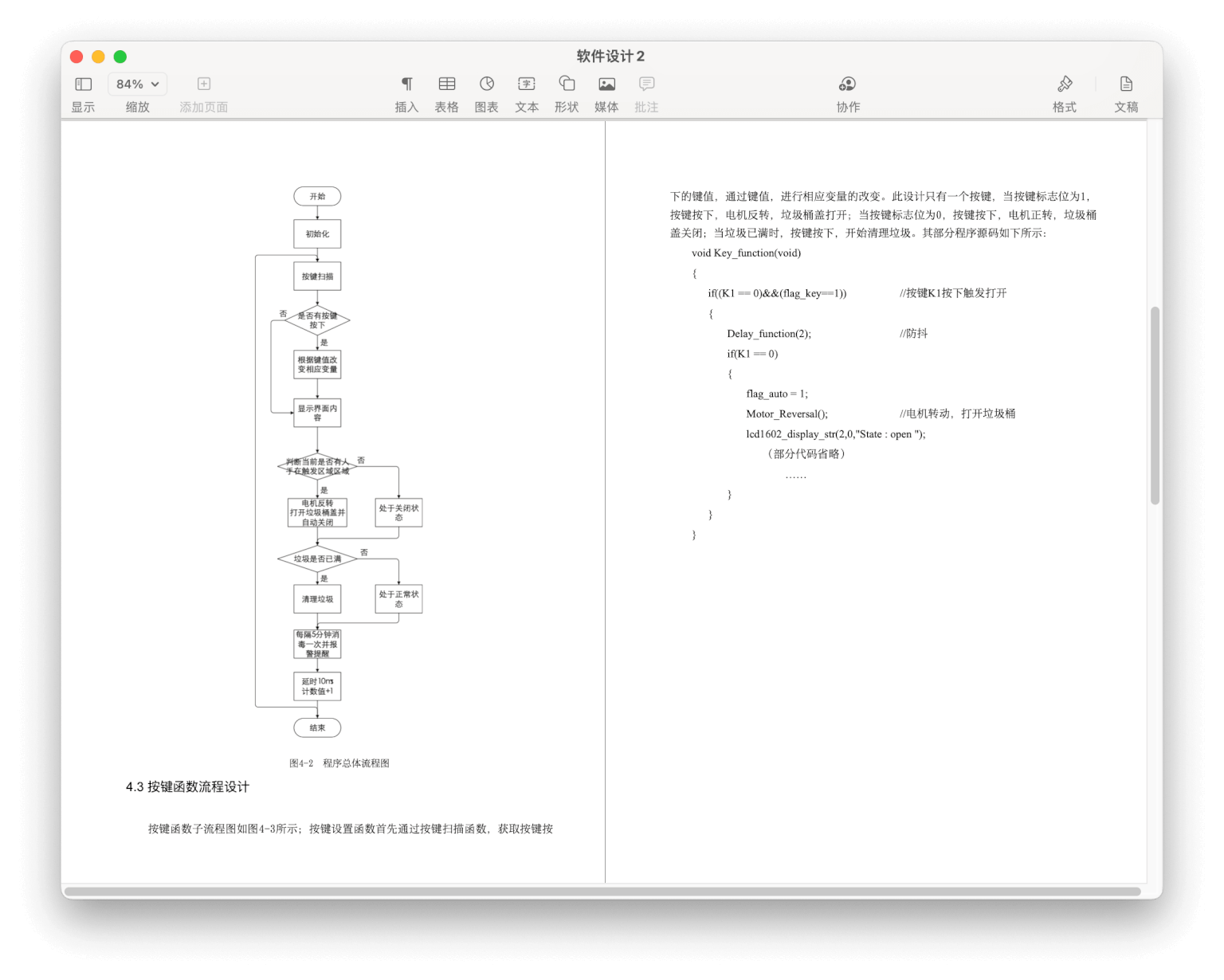Select the 结束 flowchart end shape

[317, 727]
